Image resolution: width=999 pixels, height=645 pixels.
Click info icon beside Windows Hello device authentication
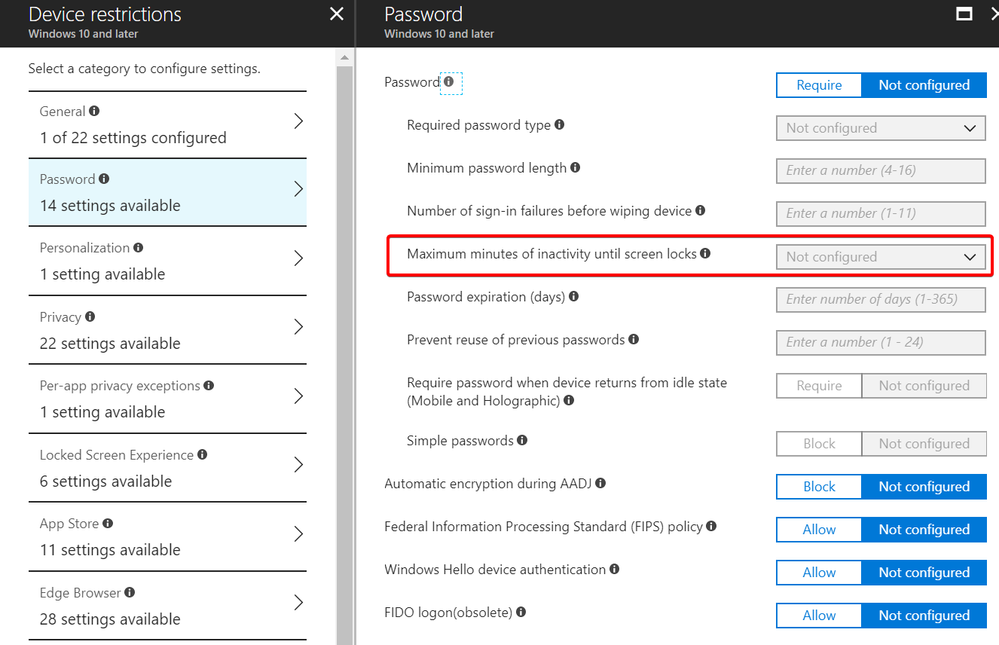tap(614, 569)
